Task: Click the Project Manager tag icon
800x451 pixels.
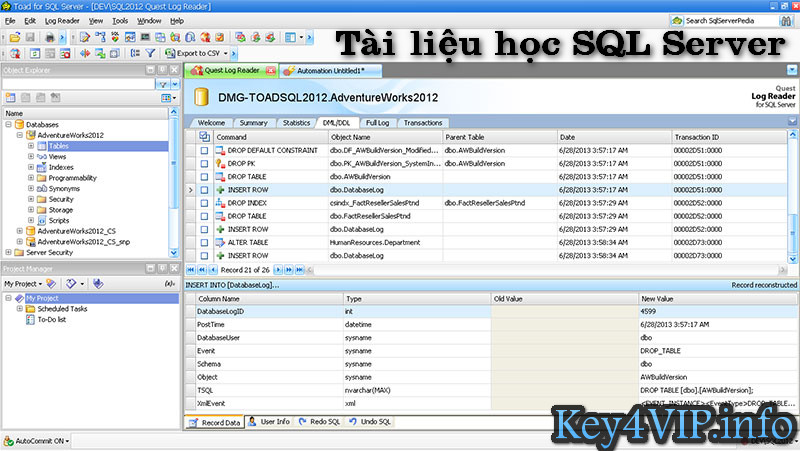Action: (x=71, y=284)
